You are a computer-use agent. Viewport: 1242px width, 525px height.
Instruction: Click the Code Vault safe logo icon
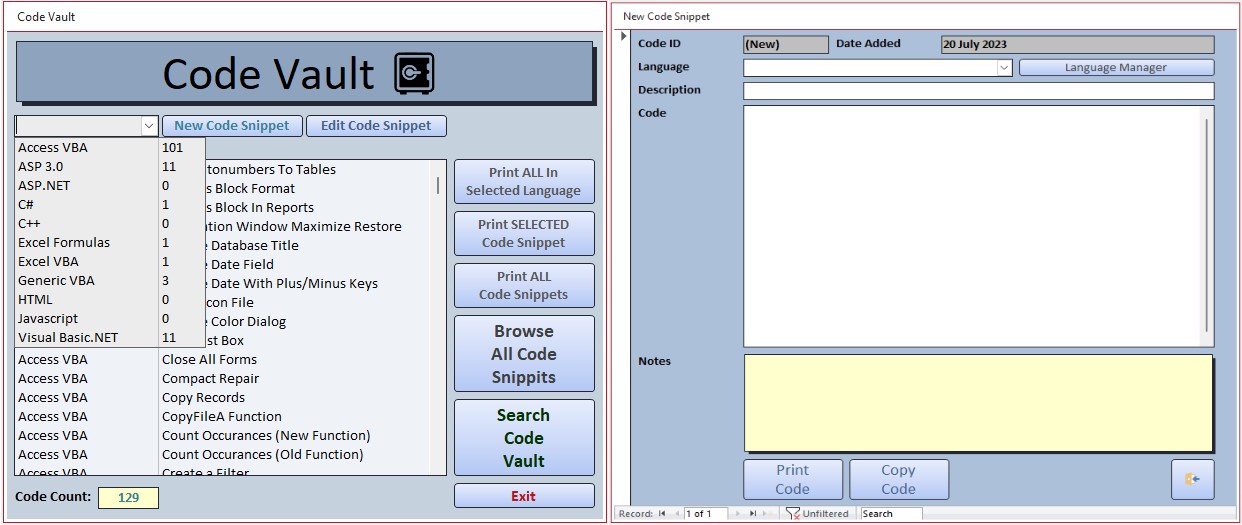point(412,73)
